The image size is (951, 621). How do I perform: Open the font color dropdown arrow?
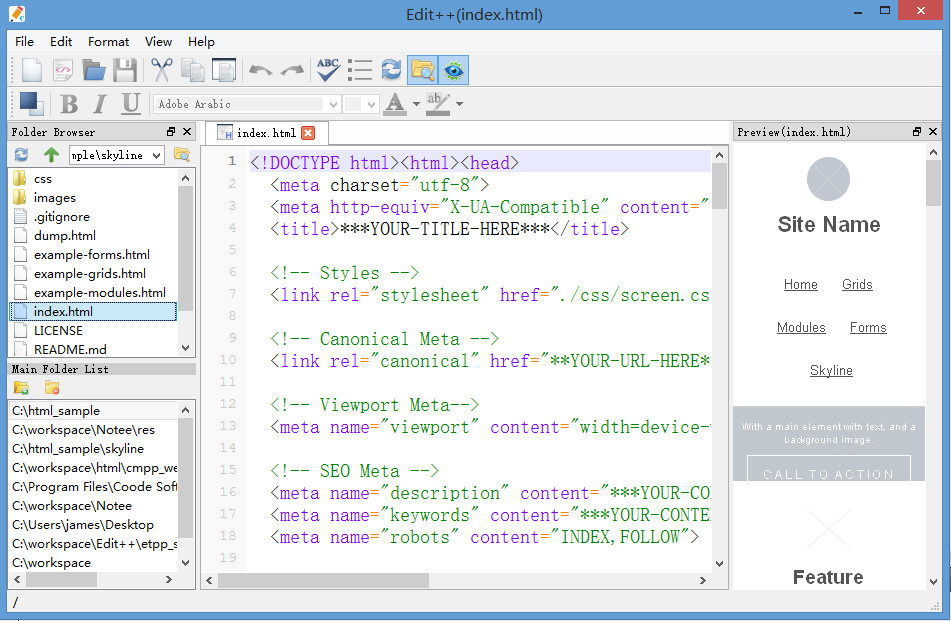point(416,104)
